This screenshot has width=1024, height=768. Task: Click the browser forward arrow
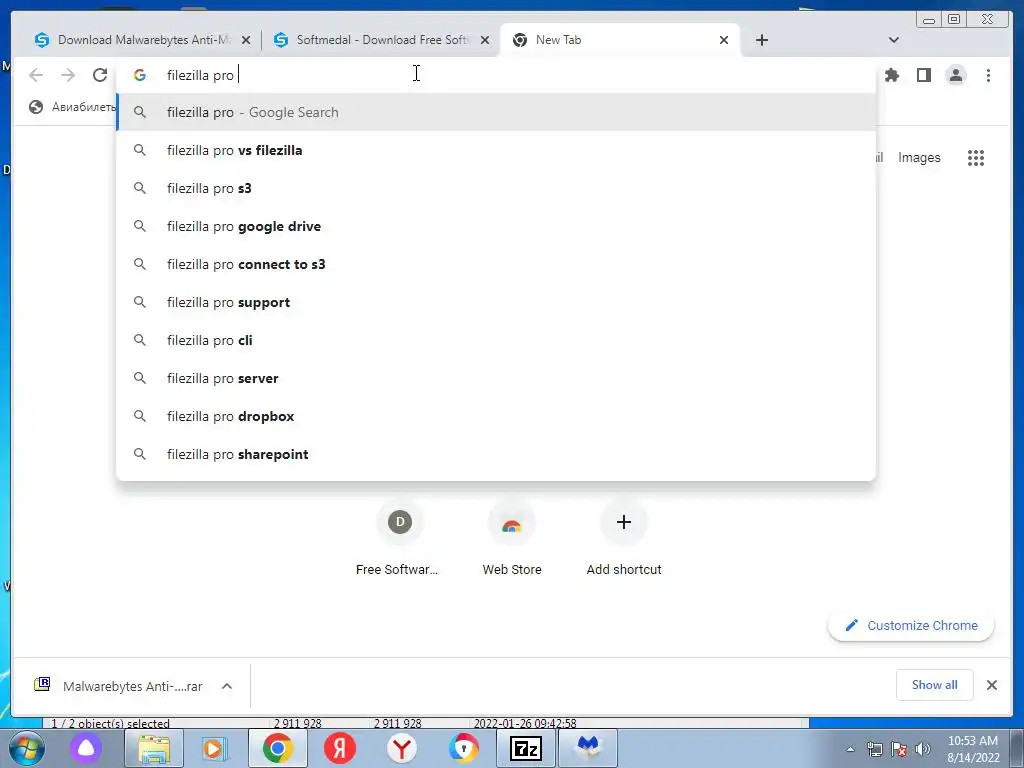click(x=68, y=75)
